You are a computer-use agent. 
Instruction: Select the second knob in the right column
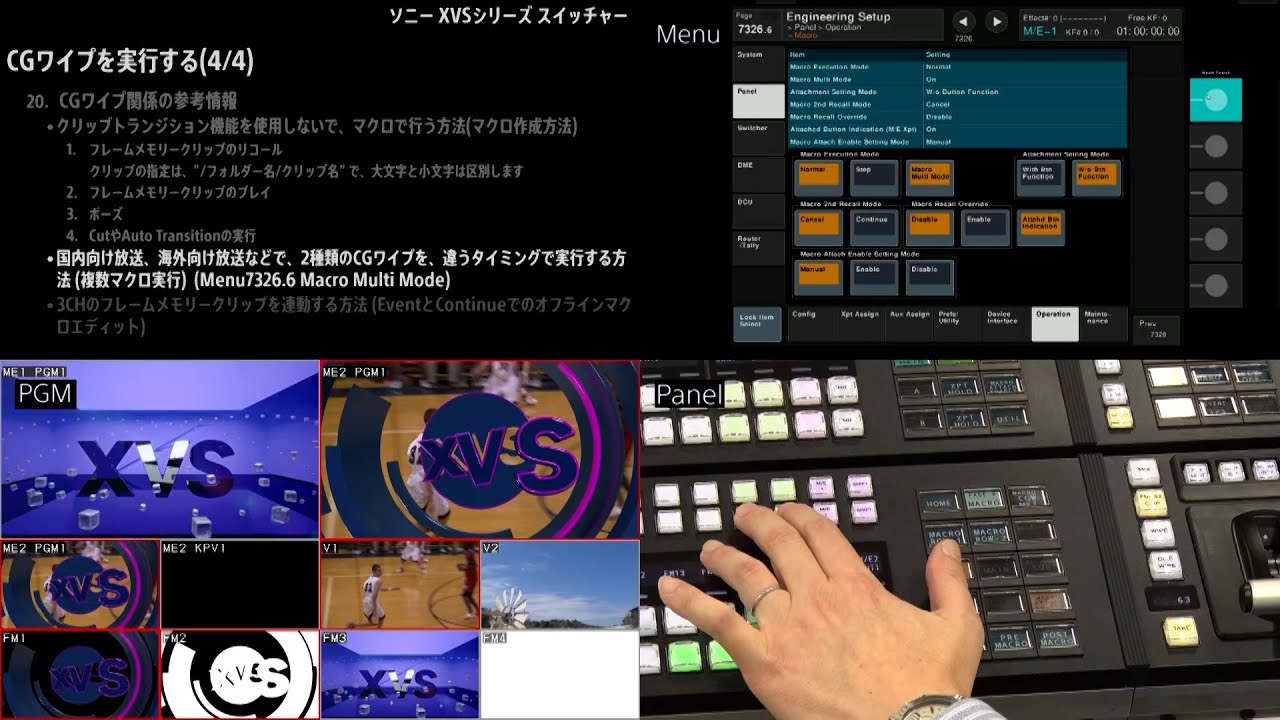pos(1215,146)
